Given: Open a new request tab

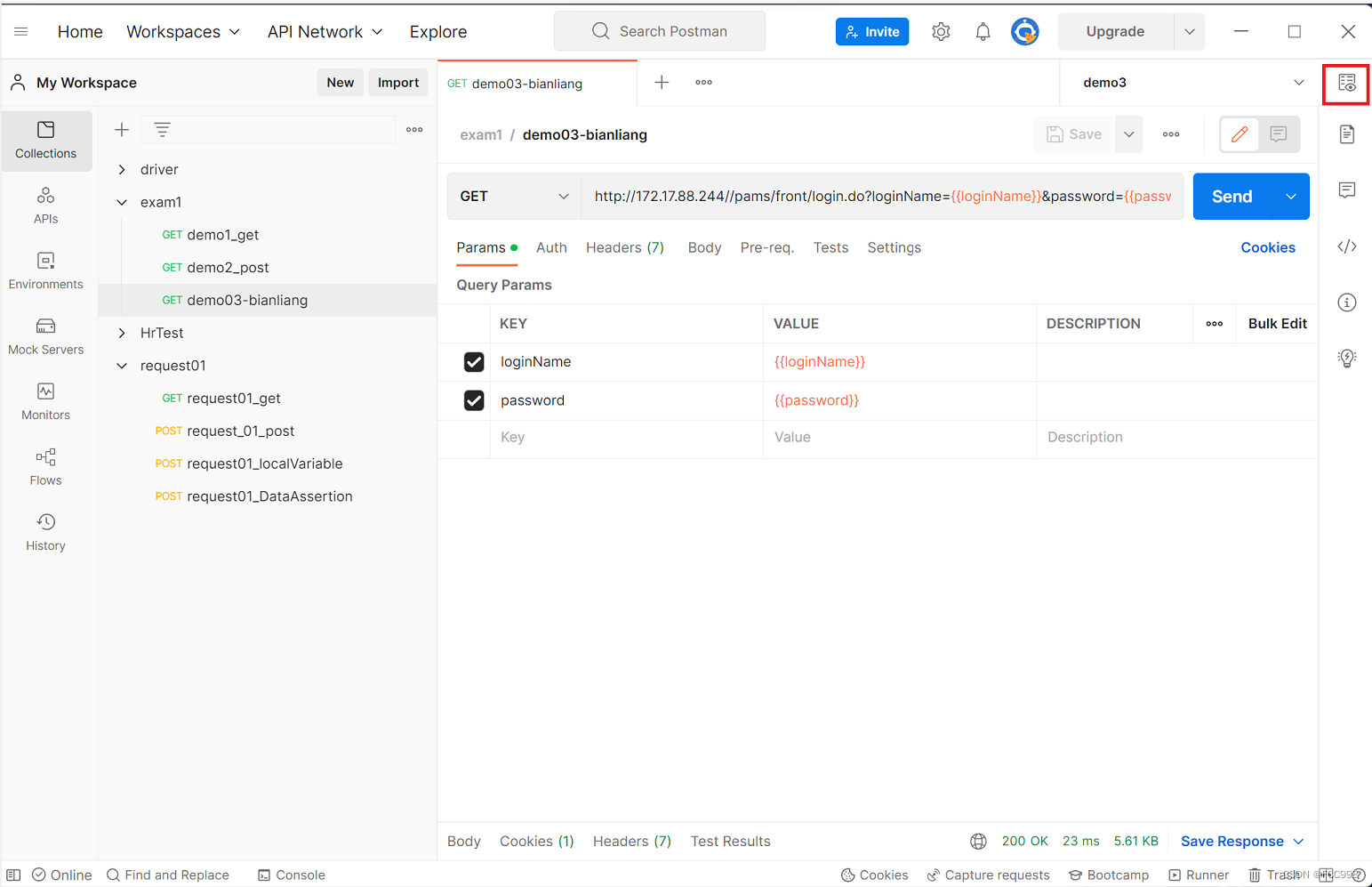Looking at the screenshot, I should (662, 83).
